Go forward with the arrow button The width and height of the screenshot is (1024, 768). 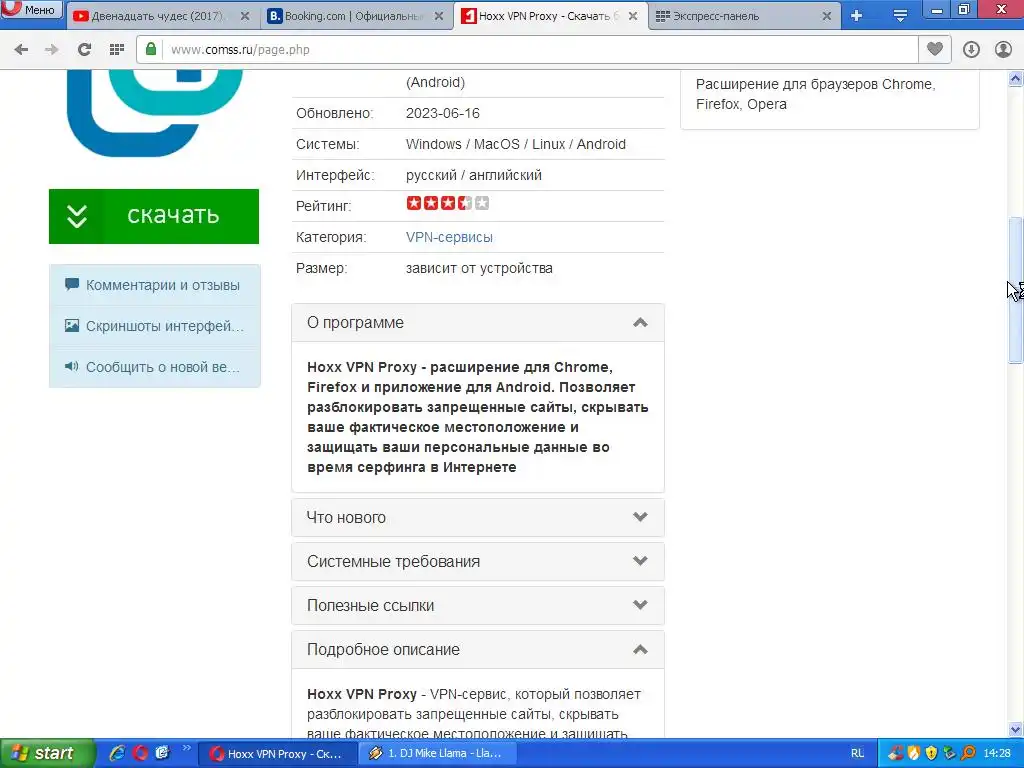point(52,50)
